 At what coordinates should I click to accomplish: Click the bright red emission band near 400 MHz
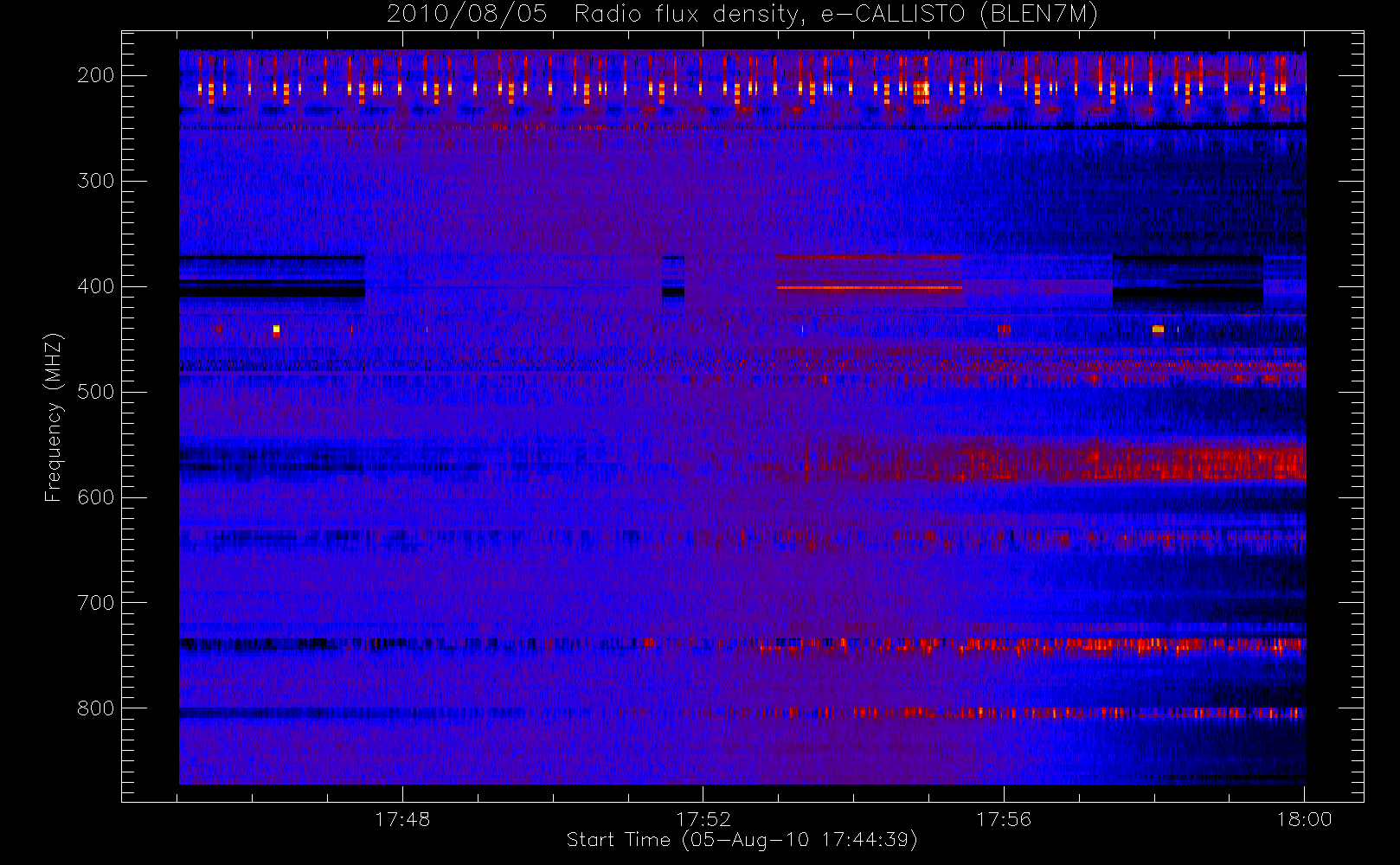pos(870,287)
